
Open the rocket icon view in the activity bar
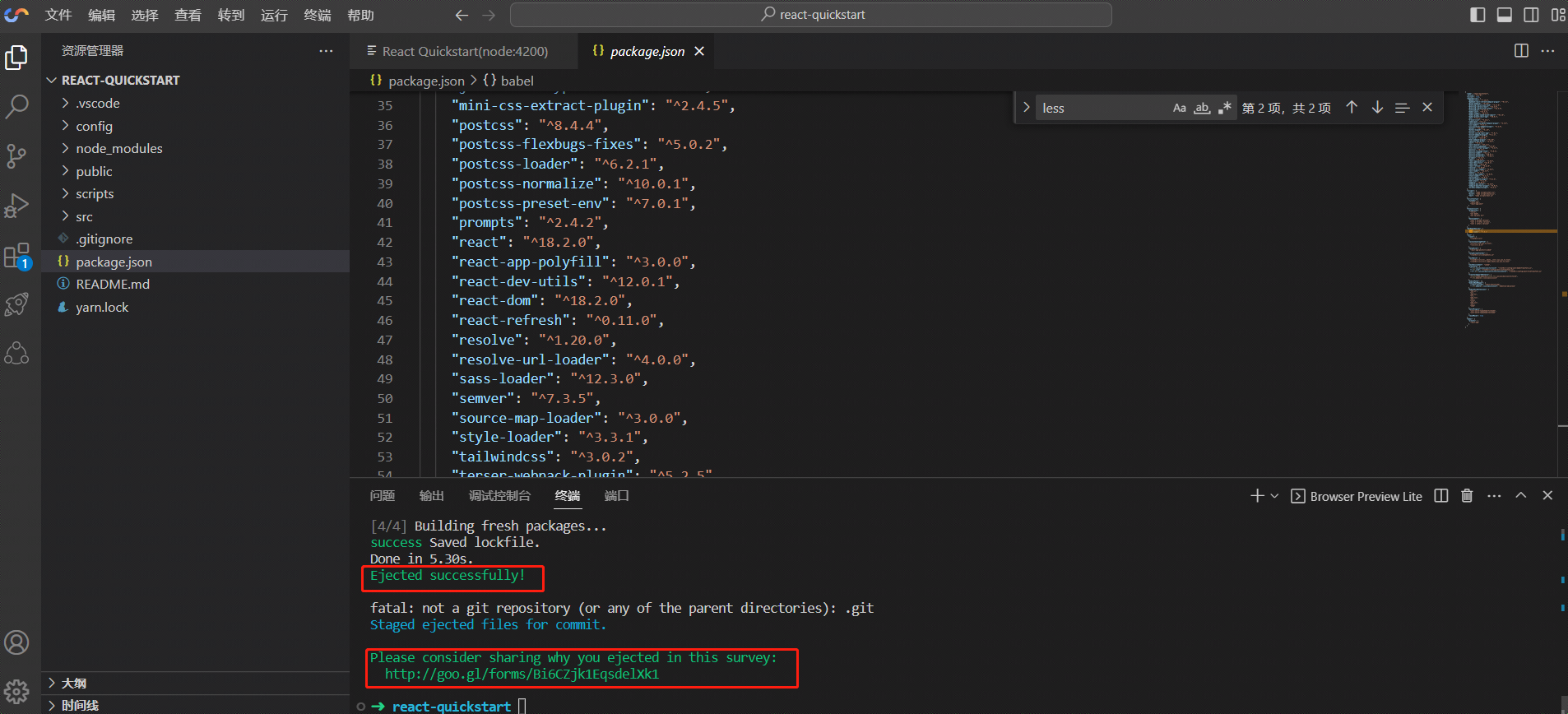click(x=16, y=304)
